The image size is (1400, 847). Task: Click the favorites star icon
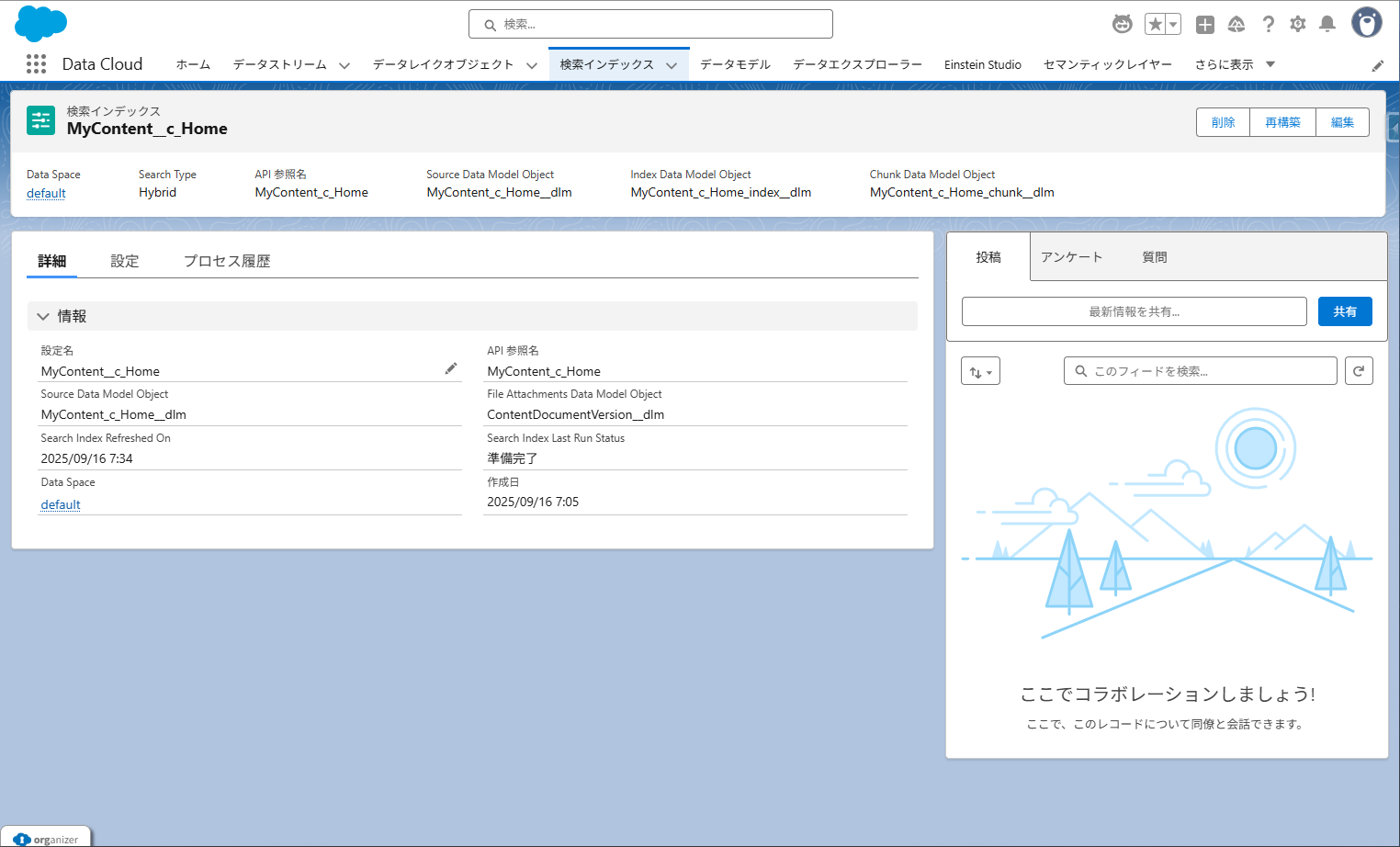tap(1155, 25)
